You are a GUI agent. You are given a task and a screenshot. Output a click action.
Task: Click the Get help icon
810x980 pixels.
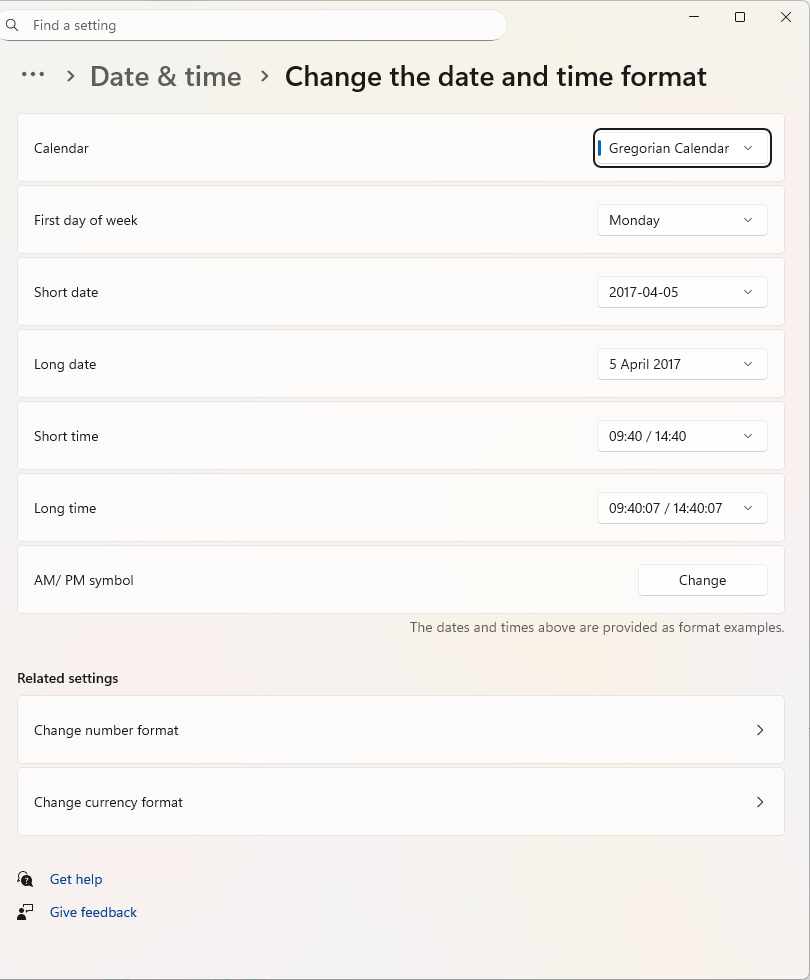(x=26, y=879)
